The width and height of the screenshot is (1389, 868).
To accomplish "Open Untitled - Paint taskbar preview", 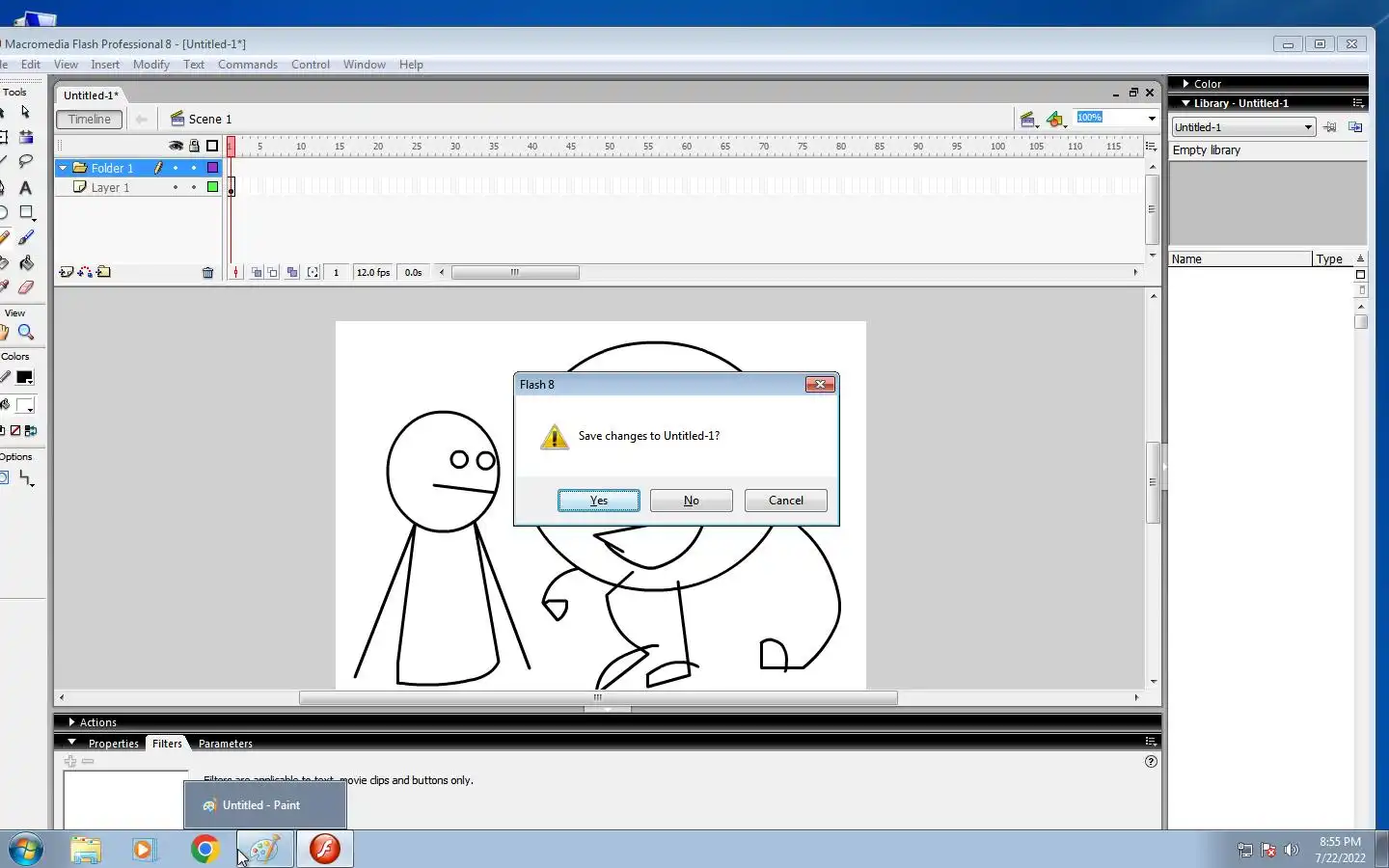I will point(265,805).
